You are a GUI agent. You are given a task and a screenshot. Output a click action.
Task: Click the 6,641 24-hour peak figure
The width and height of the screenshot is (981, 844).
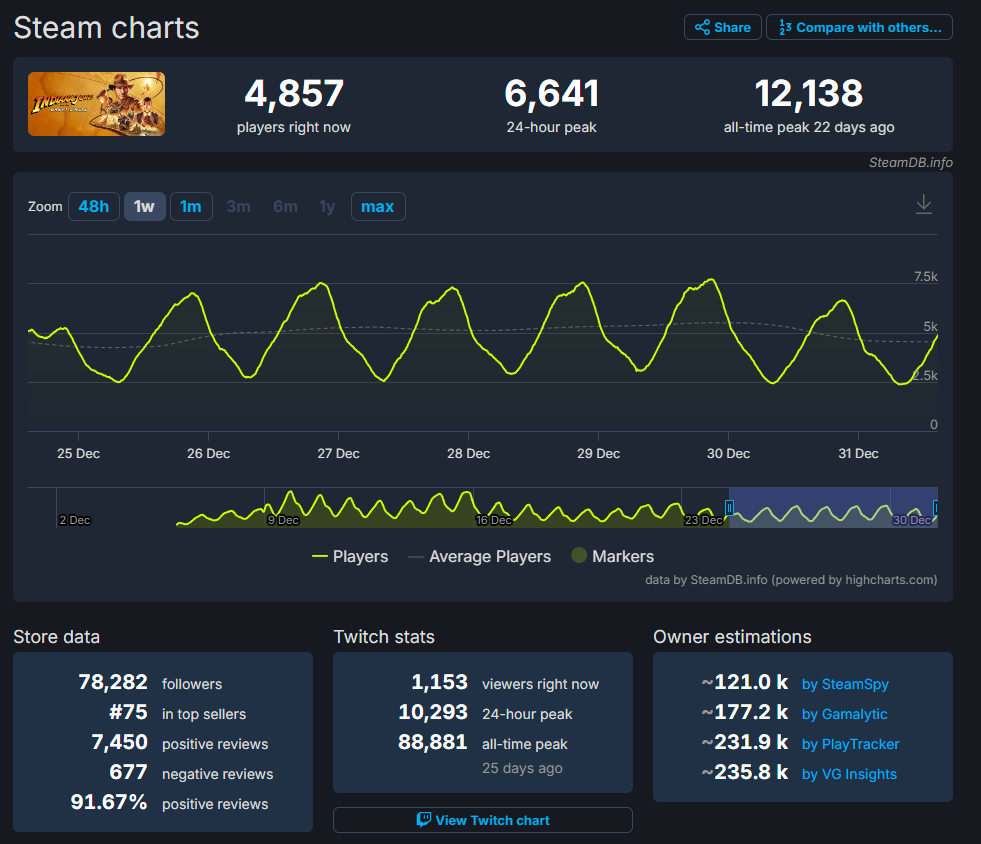pyautogui.click(x=551, y=94)
